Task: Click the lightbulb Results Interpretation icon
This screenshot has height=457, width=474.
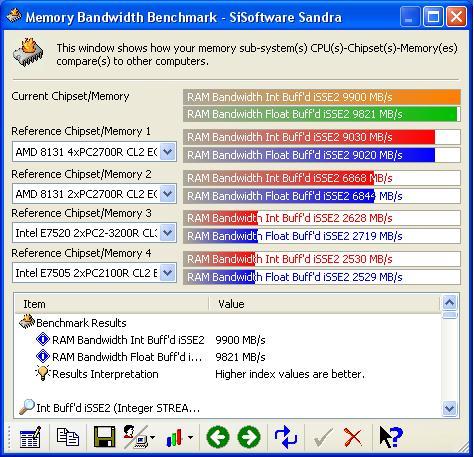Action: point(43,373)
